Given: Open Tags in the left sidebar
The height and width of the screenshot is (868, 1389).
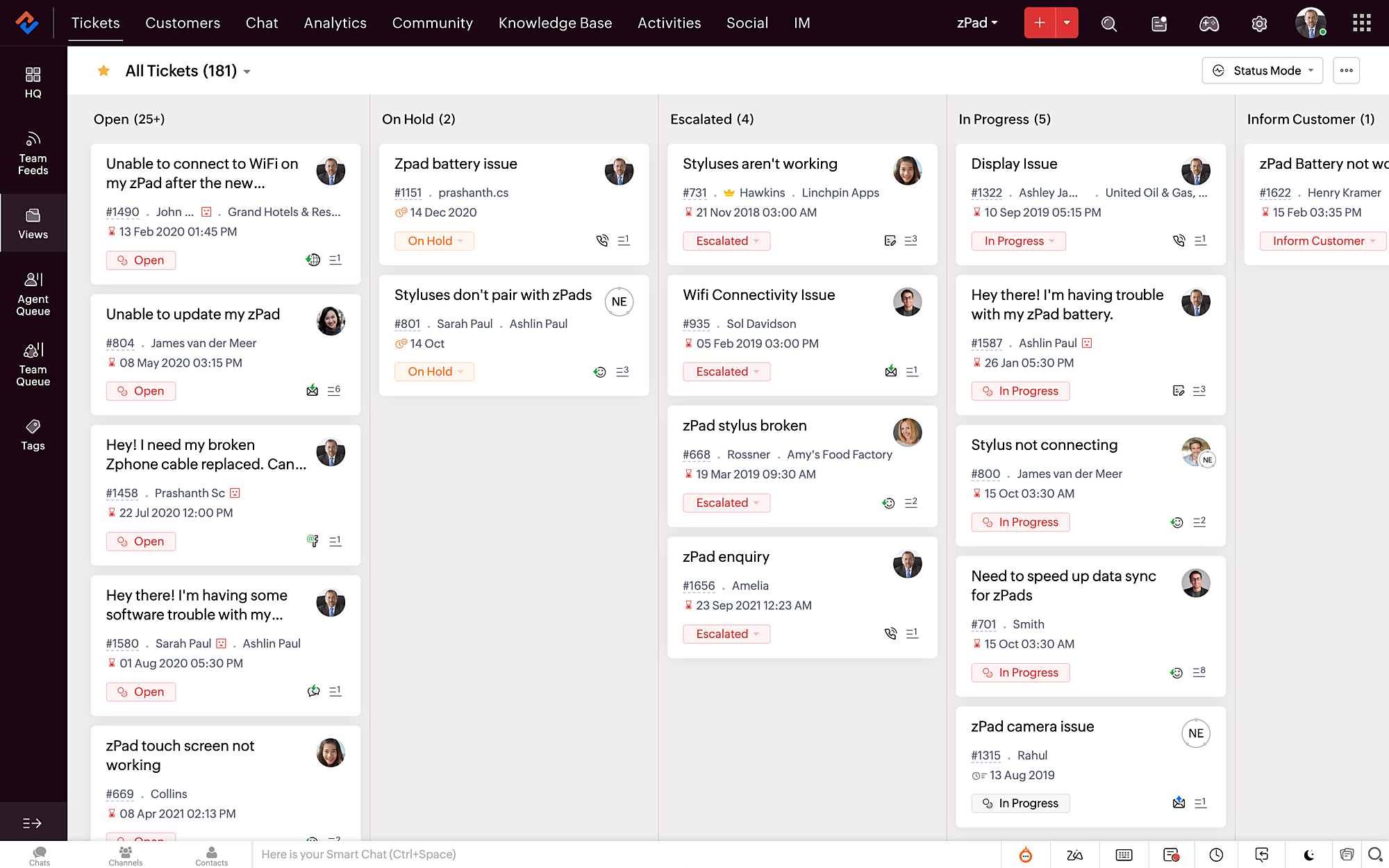Looking at the screenshot, I should point(33,434).
